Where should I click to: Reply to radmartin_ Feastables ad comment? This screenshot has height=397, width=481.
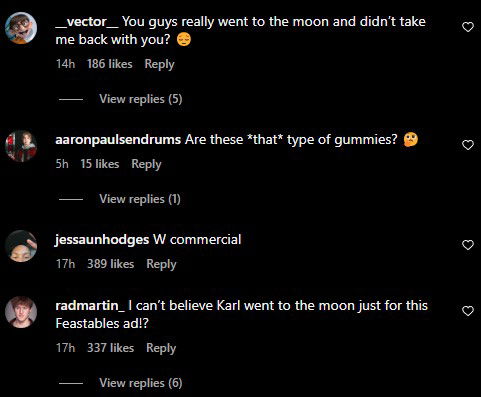[161, 348]
